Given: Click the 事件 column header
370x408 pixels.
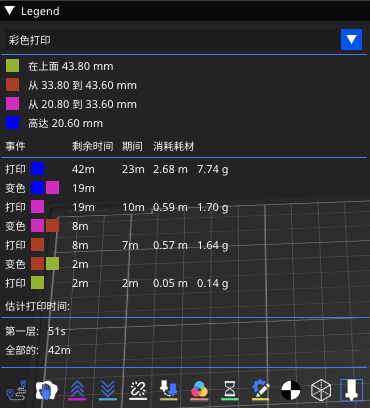Looking at the screenshot, I should [15, 146].
